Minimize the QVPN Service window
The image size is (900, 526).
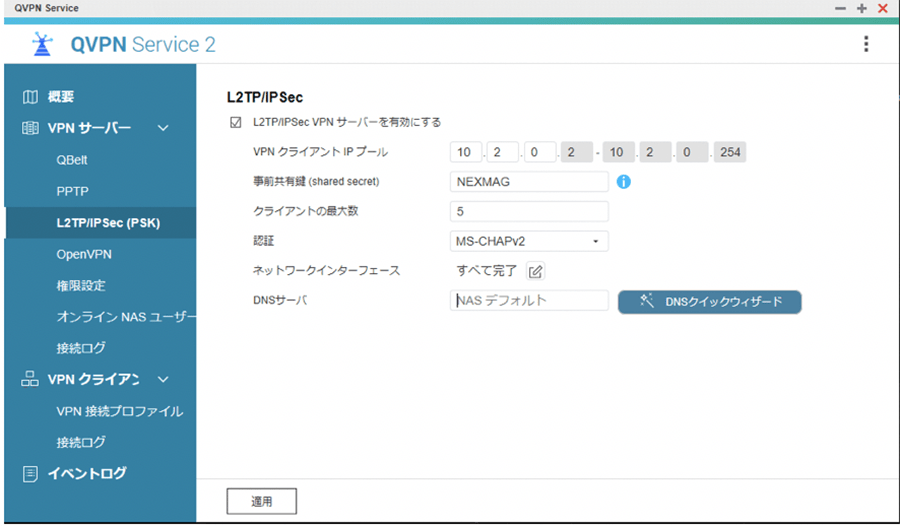coord(840,8)
